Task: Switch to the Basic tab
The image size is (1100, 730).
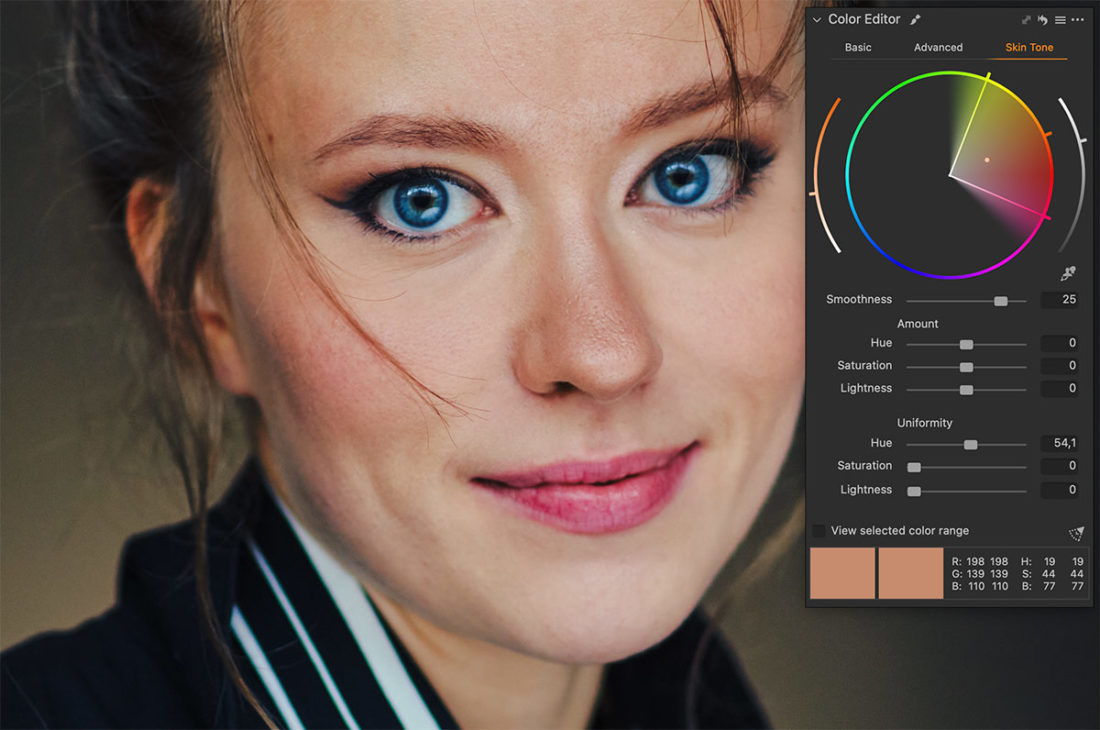Action: coord(858,47)
